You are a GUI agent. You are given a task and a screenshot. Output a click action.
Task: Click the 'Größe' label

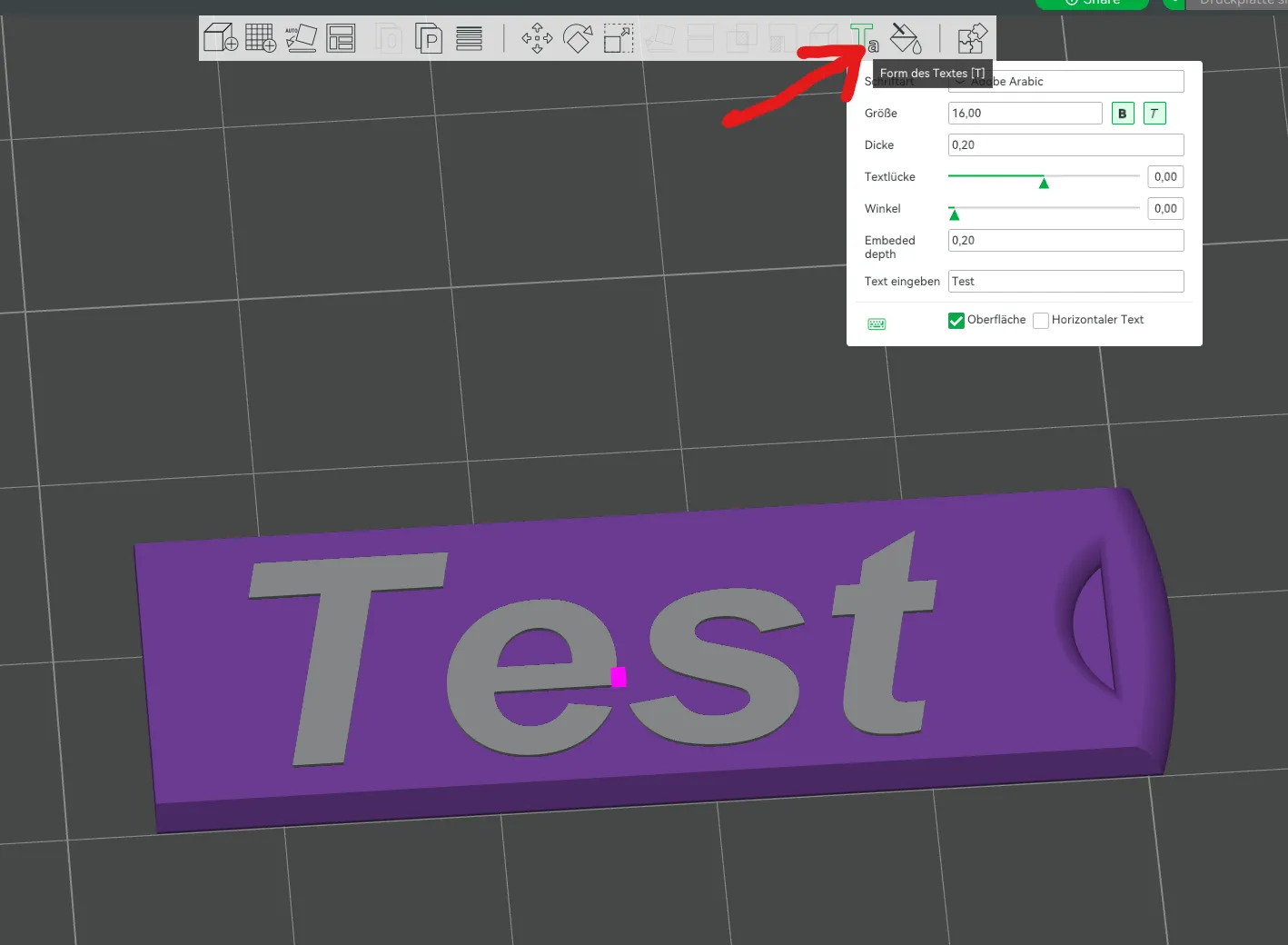[881, 114]
